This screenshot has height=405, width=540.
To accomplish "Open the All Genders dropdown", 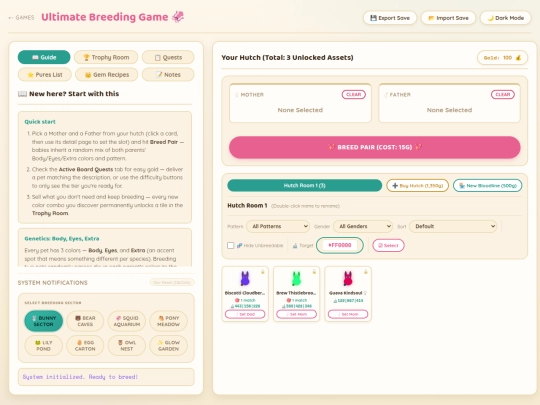I will (363, 226).
